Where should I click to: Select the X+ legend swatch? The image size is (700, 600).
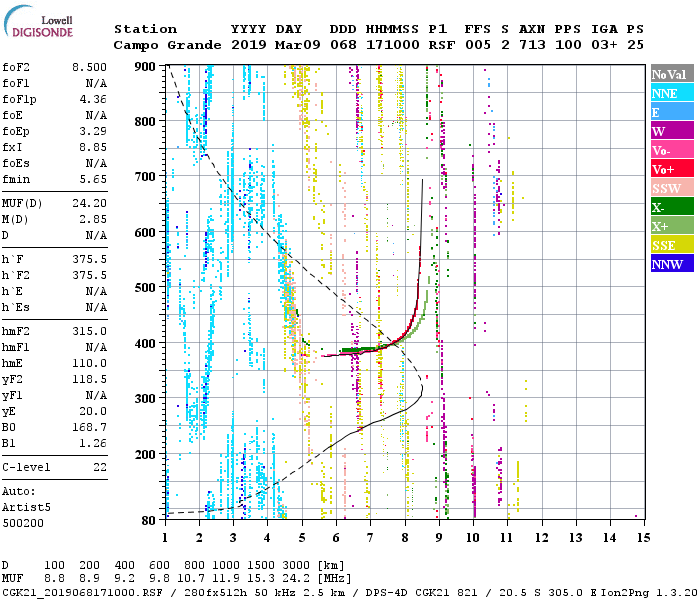click(672, 225)
